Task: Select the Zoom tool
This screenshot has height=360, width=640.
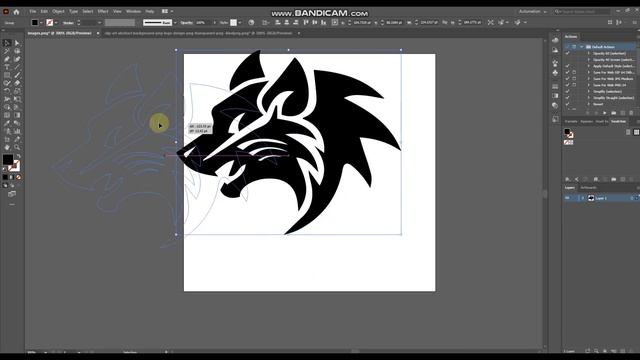Action: [17, 147]
